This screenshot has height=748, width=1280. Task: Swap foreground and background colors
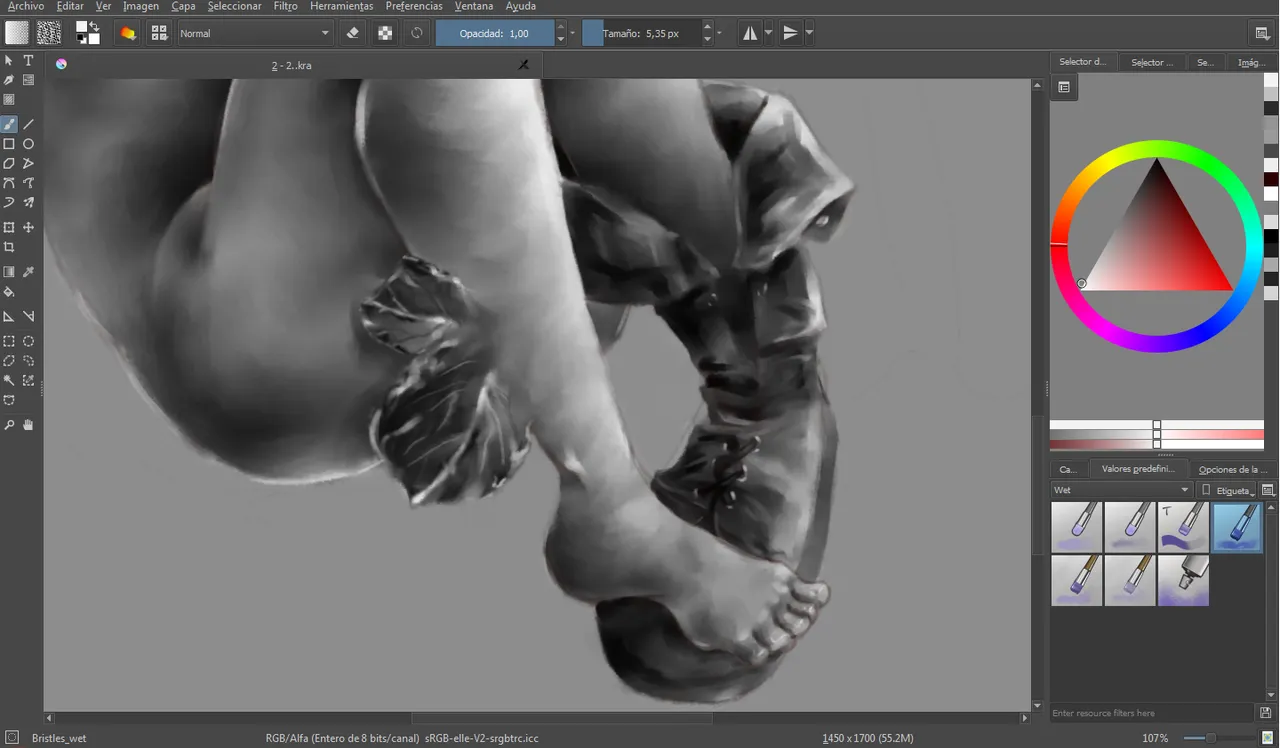pyautogui.click(x=94, y=25)
